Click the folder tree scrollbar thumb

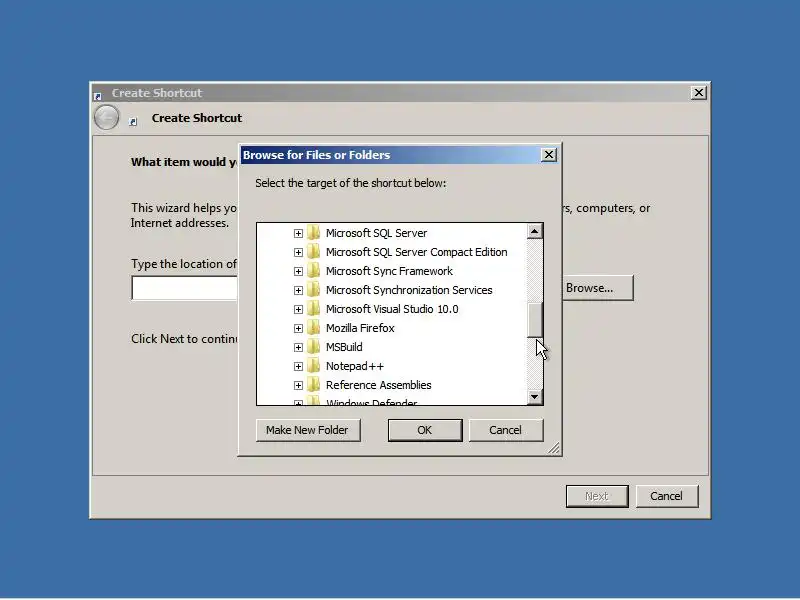point(534,320)
